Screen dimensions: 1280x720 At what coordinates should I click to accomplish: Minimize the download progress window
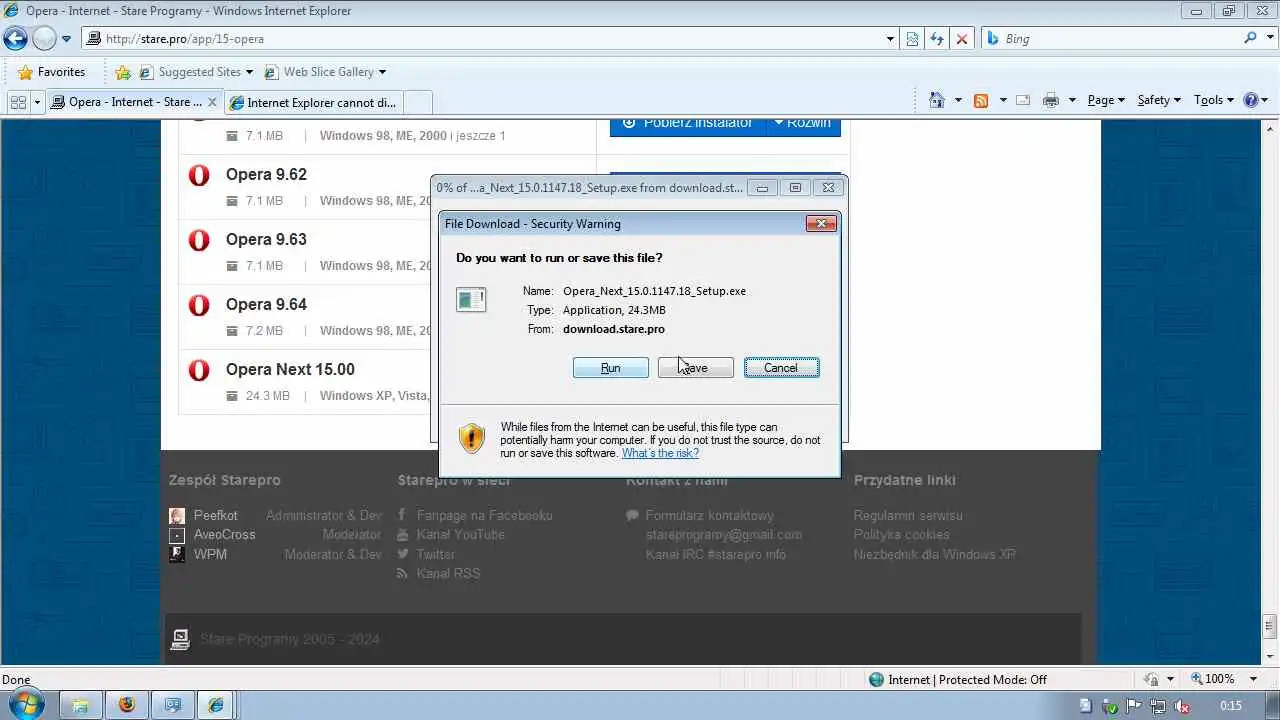click(762, 187)
